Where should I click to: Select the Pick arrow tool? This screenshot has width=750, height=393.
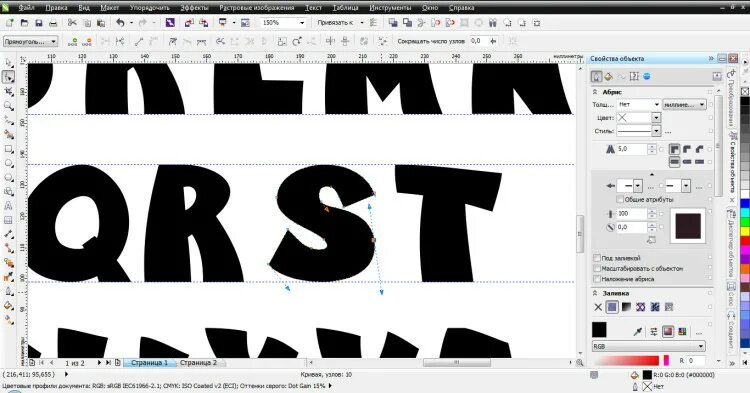point(9,63)
